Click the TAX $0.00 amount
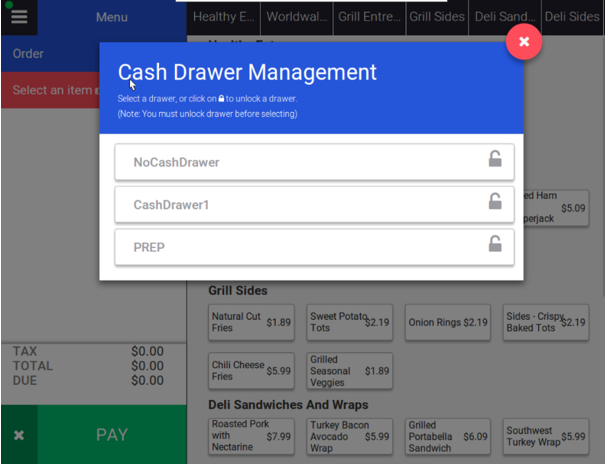This screenshot has width=605, height=464. [x=147, y=351]
